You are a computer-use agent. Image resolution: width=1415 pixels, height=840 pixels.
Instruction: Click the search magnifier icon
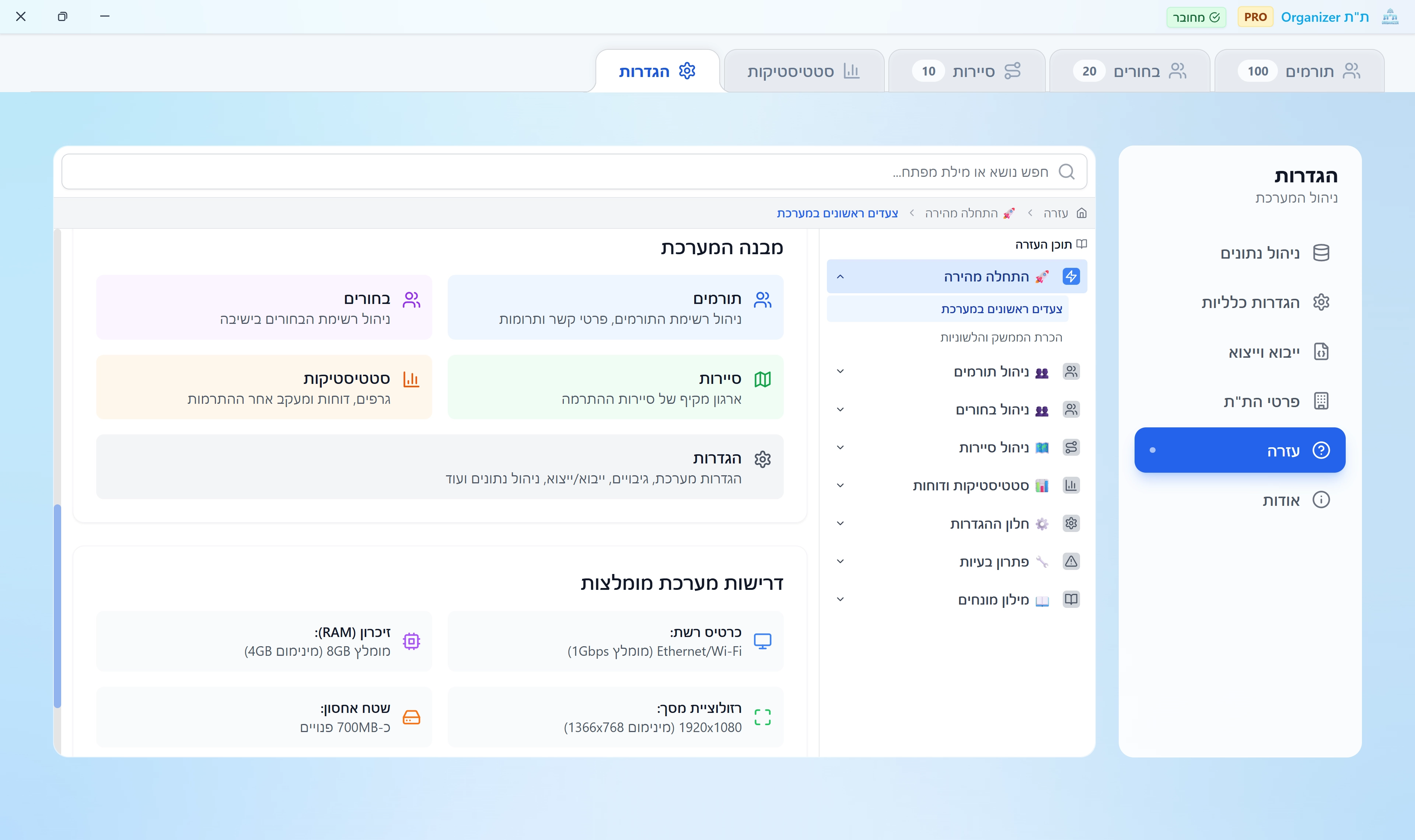[1066, 172]
